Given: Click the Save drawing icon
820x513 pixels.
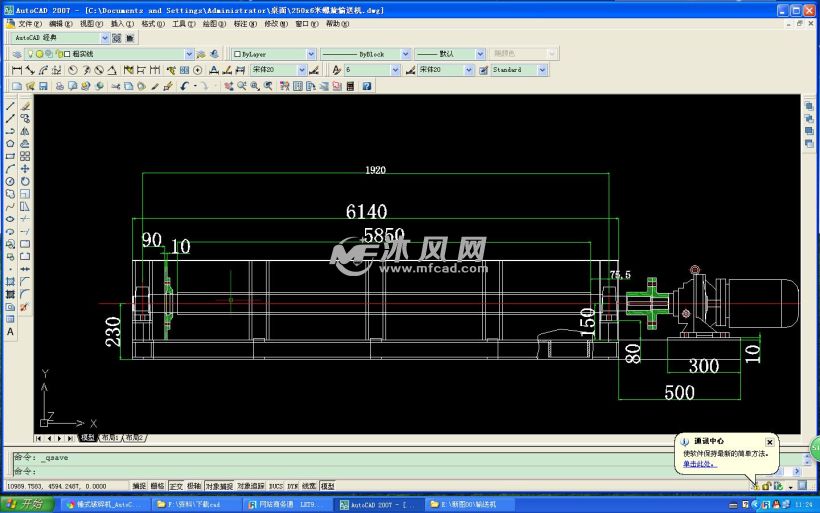Looking at the screenshot, I should [x=43, y=86].
